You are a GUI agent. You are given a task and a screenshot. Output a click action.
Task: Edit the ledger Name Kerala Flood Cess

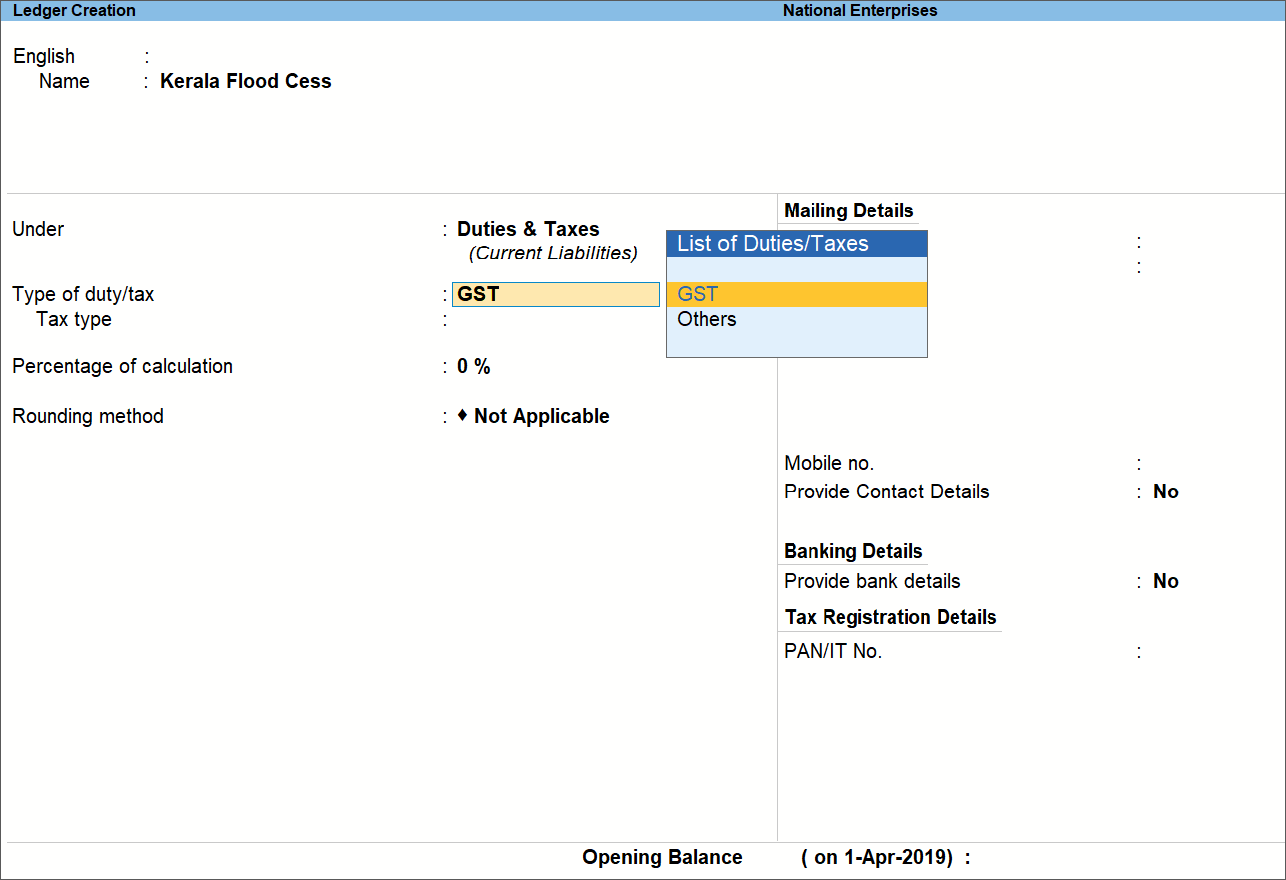coord(245,81)
